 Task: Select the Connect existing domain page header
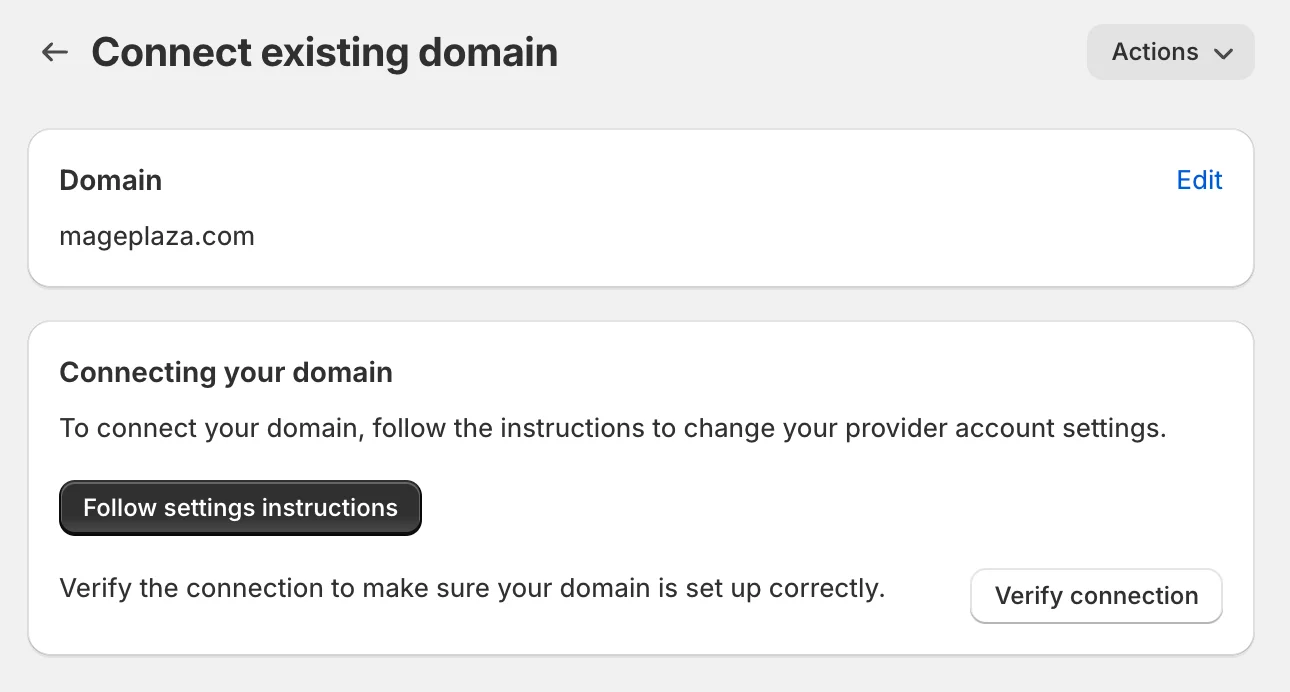pyautogui.click(x=324, y=52)
